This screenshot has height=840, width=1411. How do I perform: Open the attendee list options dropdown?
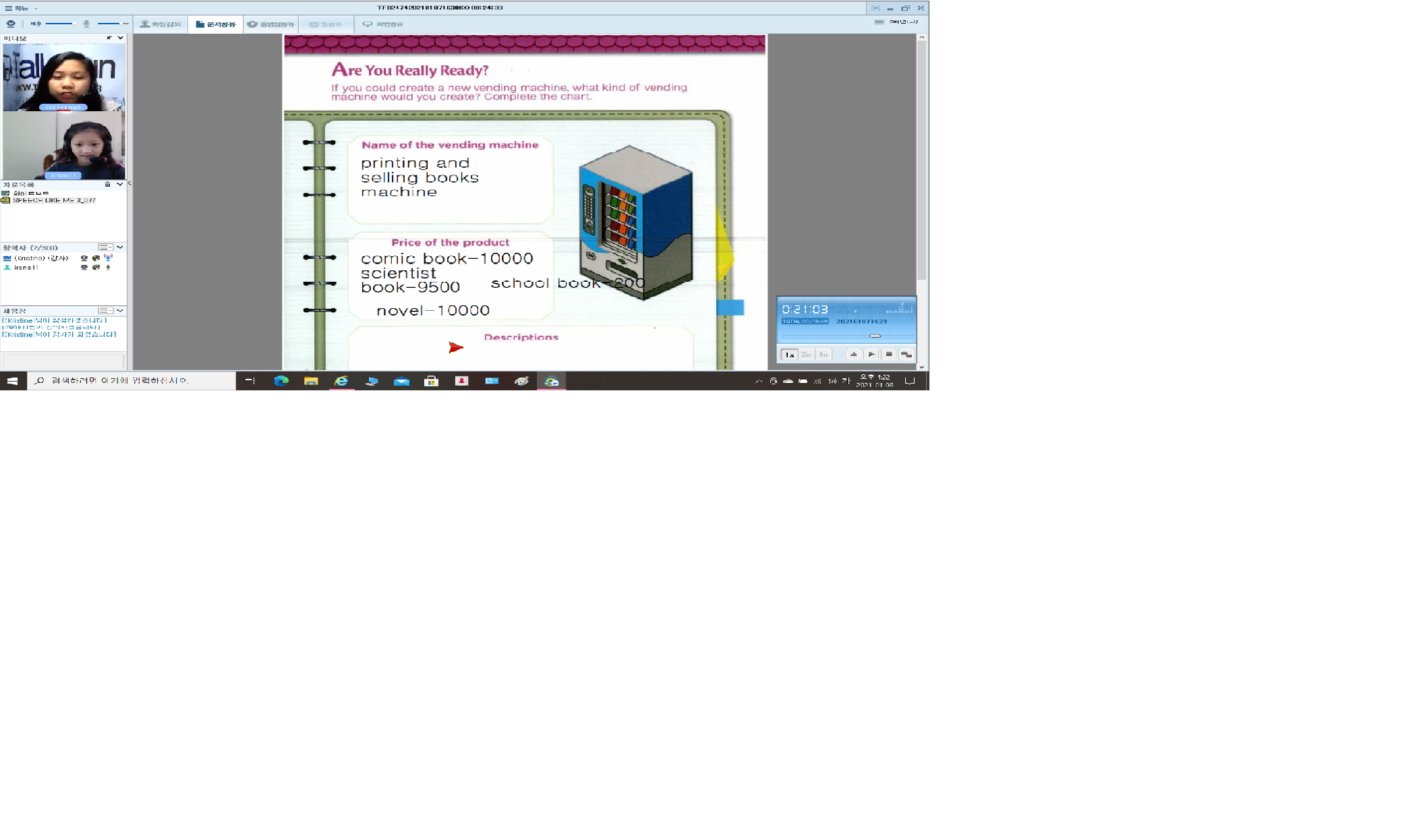click(105, 247)
